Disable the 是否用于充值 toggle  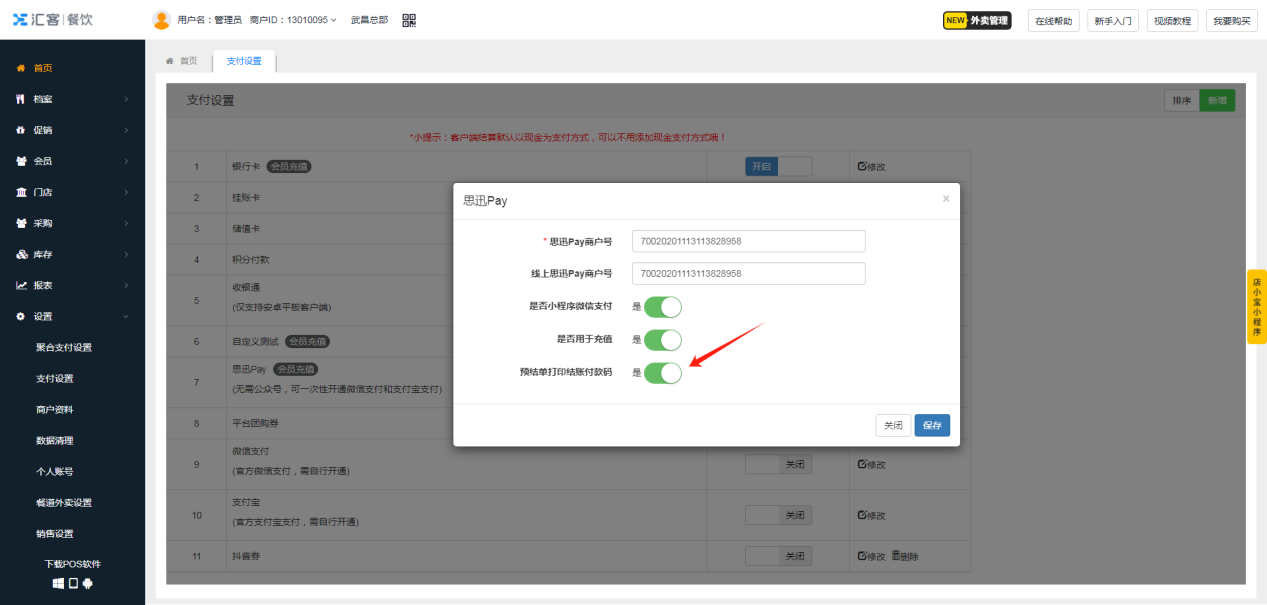[665, 340]
